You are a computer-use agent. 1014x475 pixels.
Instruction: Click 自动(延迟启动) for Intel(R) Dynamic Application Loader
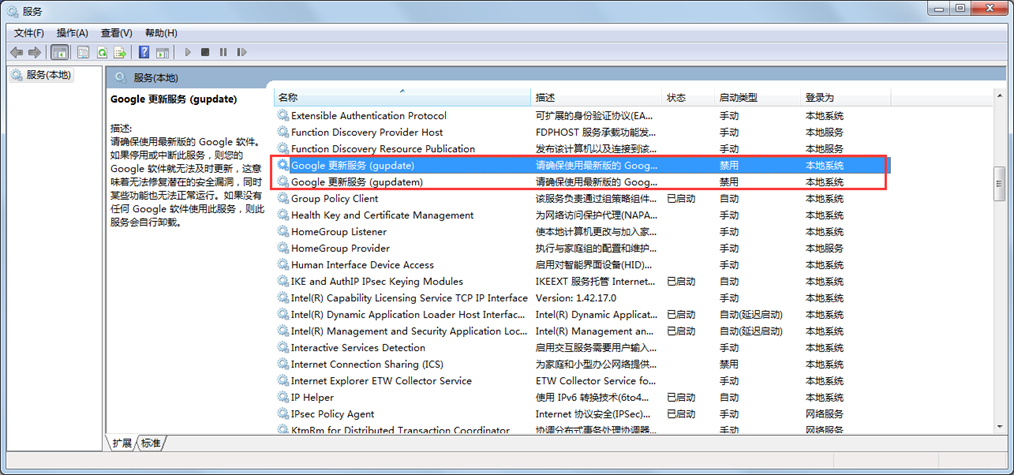(751, 315)
